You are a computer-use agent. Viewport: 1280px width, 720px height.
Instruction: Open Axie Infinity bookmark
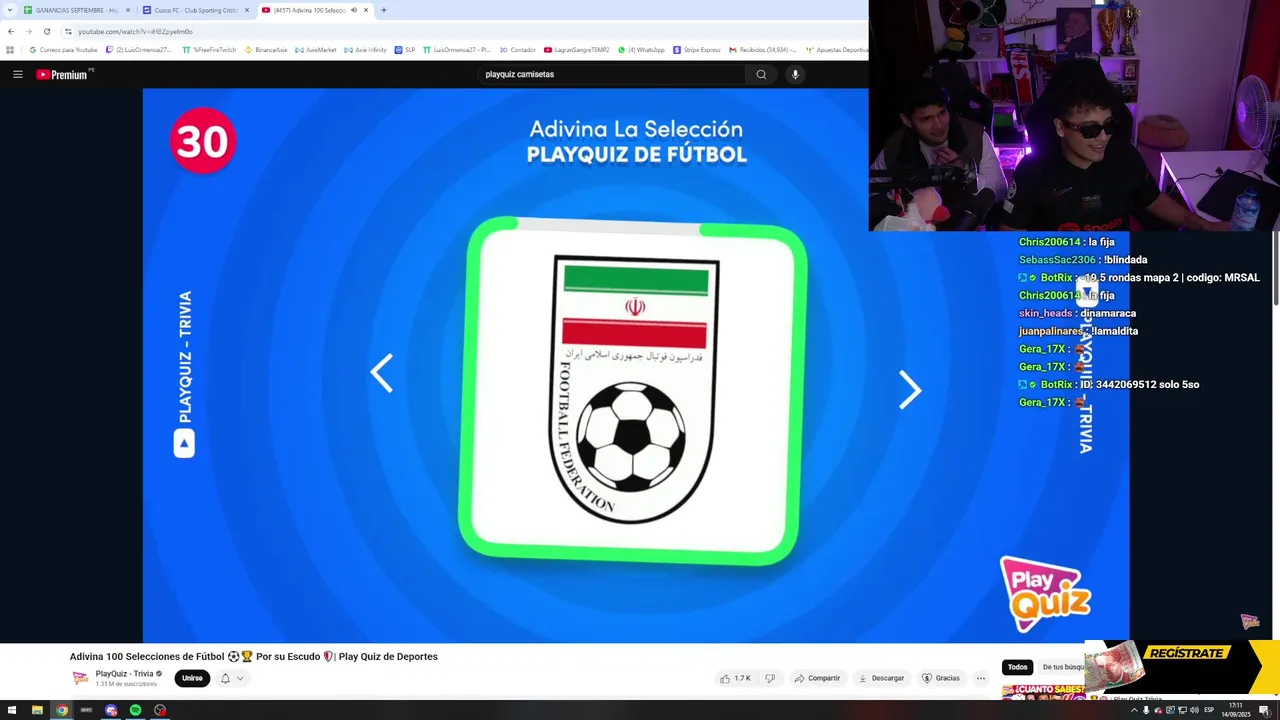pyautogui.click(x=365, y=49)
